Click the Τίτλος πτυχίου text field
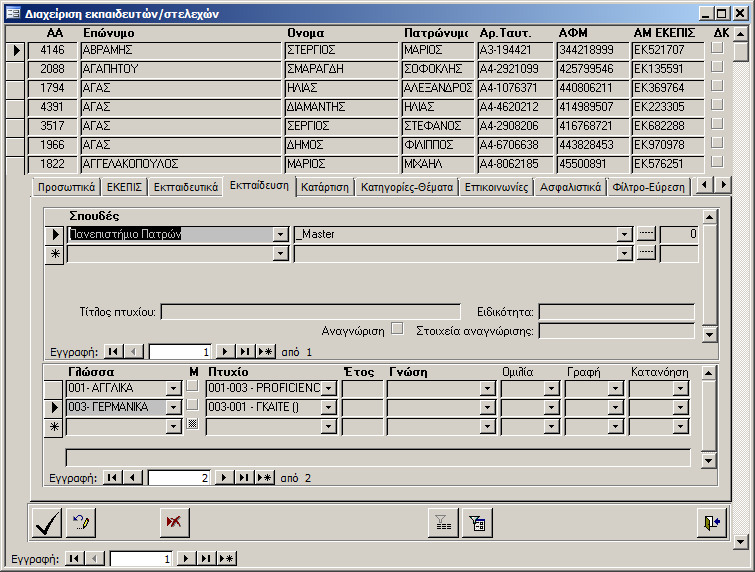The width and height of the screenshot is (755, 572). [310, 312]
